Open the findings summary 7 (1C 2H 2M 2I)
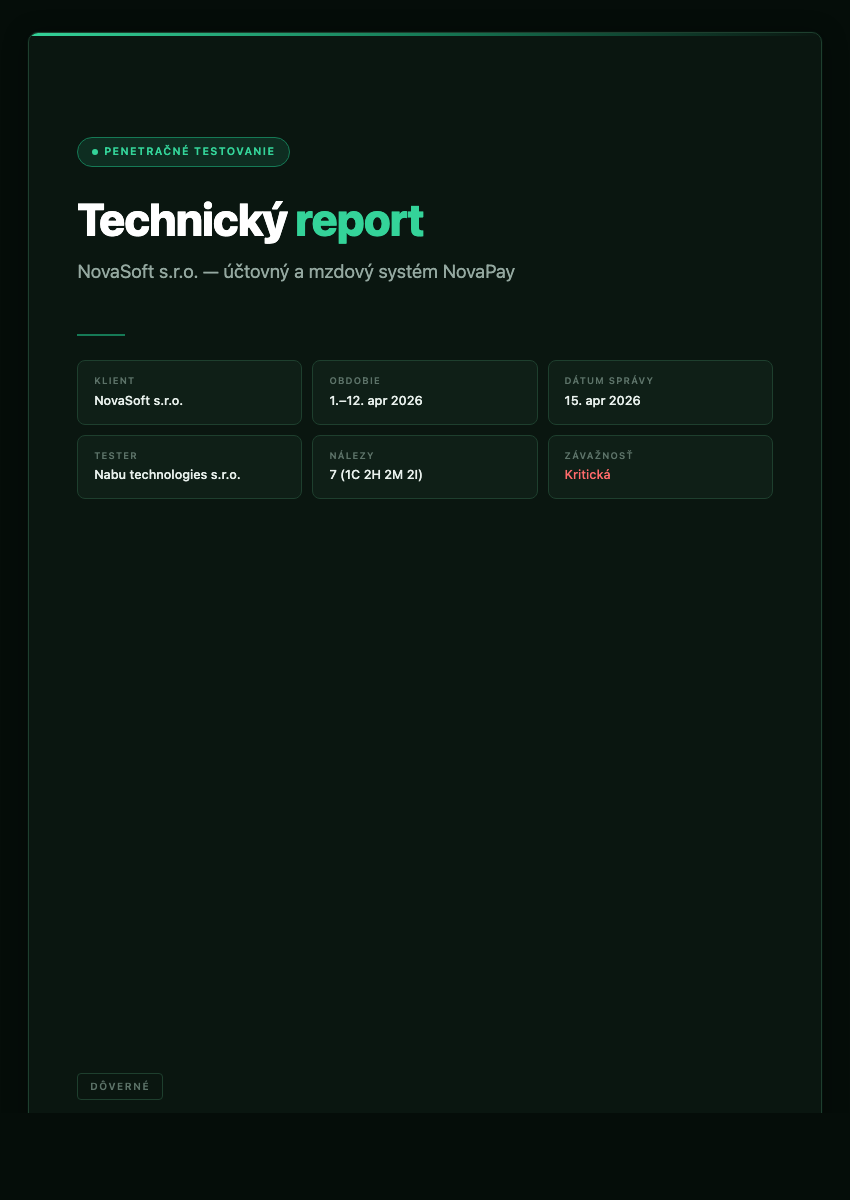 pyautogui.click(x=375, y=474)
